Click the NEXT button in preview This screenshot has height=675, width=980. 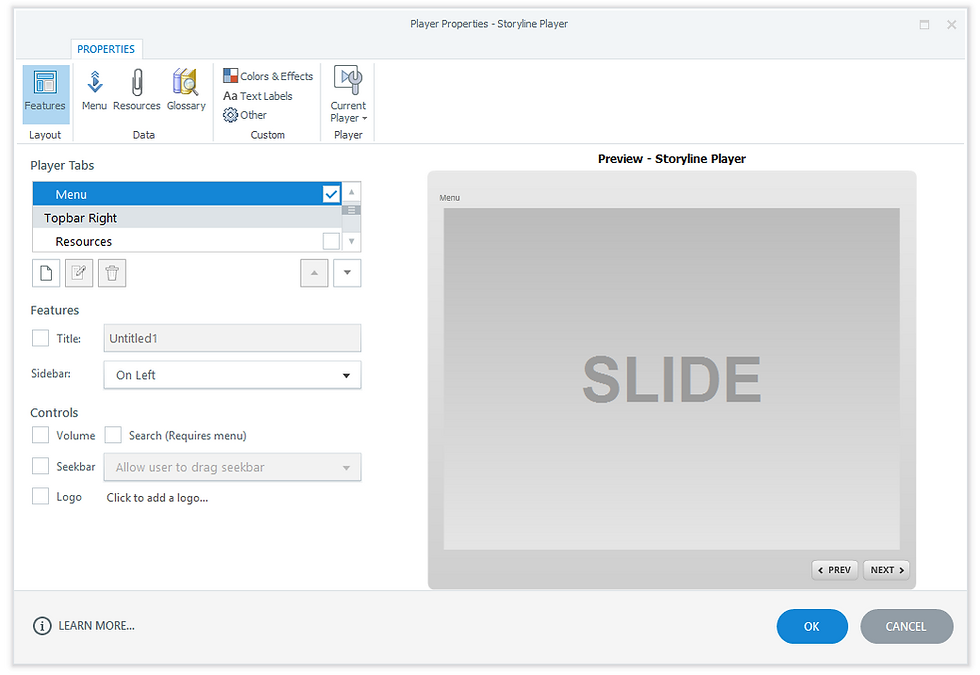[886, 570]
